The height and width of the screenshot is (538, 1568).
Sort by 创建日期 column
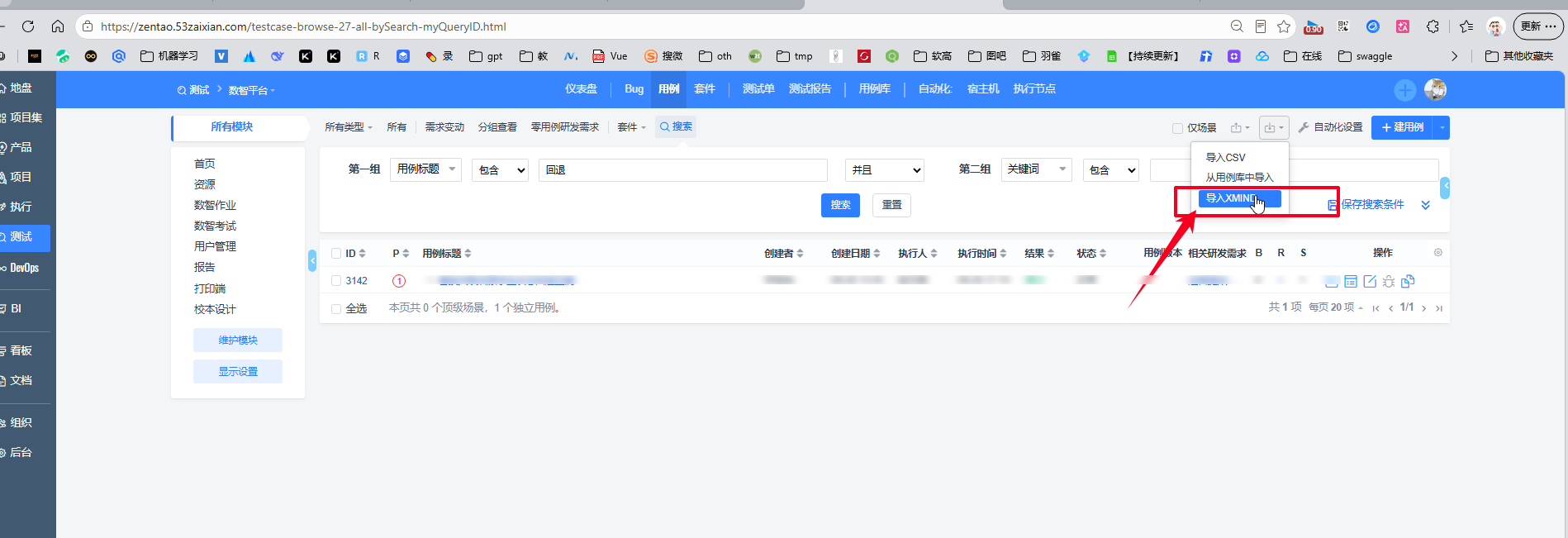point(855,254)
